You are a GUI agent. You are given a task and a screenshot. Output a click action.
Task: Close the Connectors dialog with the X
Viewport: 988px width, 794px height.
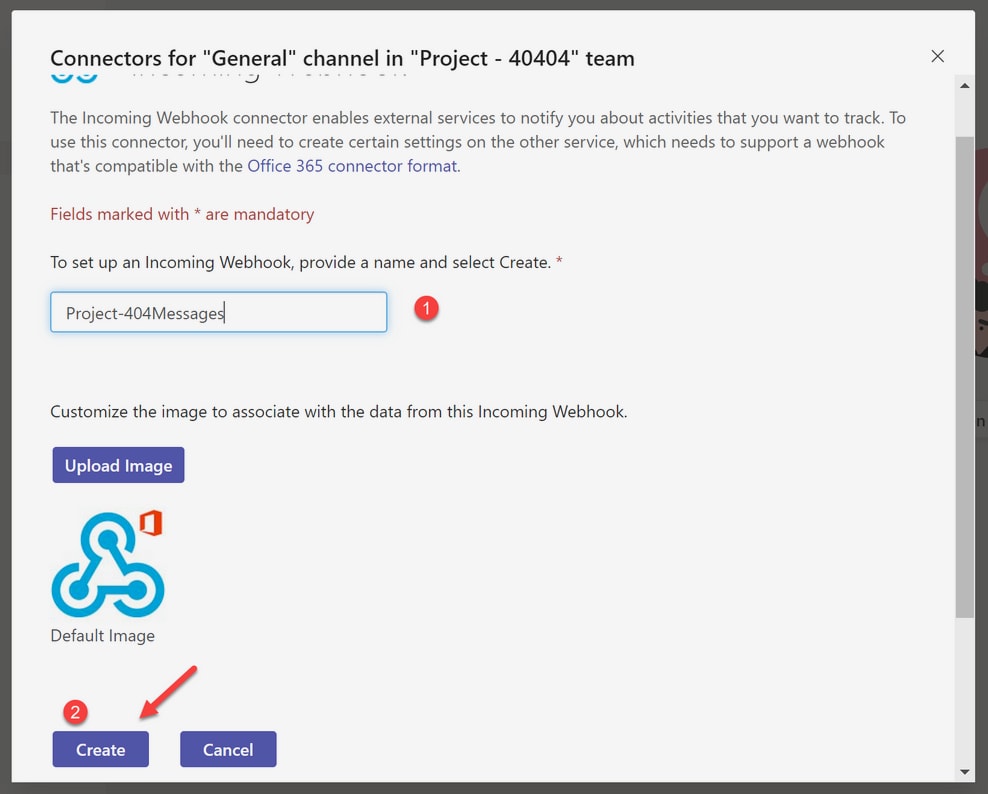(x=938, y=57)
